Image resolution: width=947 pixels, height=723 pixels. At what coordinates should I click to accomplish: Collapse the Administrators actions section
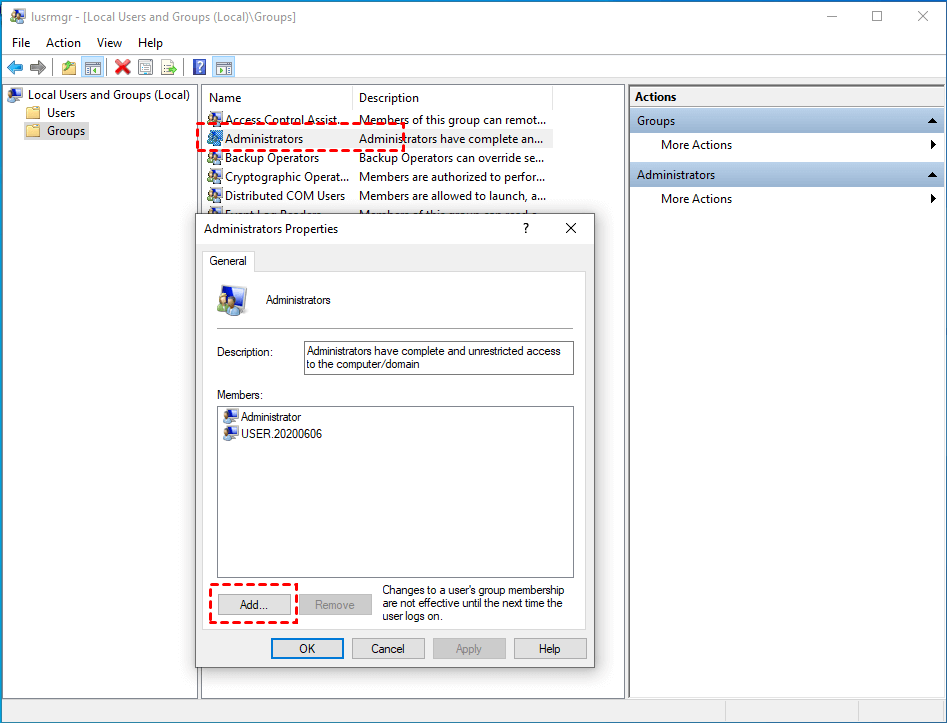pyautogui.click(x=933, y=175)
